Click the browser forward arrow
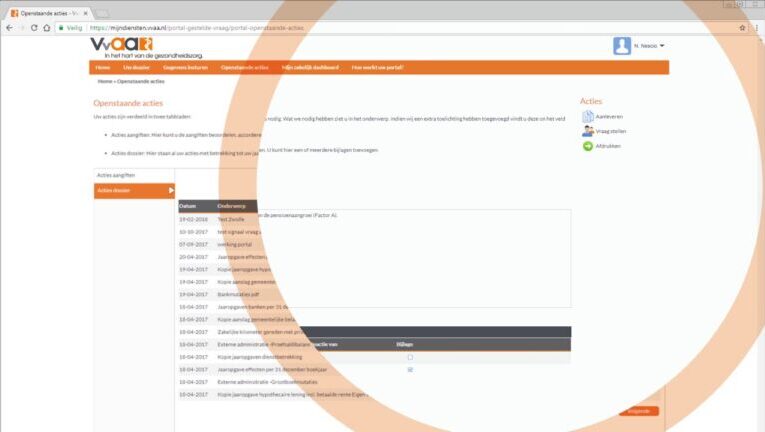Viewport: 765px width, 432px height. (x=22, y=28)
